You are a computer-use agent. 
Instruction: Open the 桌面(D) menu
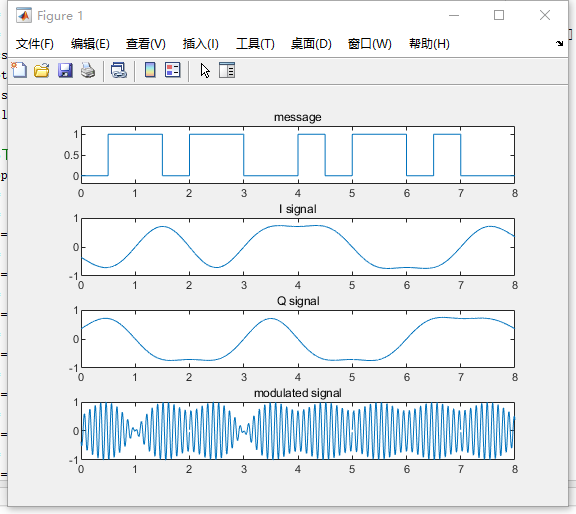[x=311, y=44]
